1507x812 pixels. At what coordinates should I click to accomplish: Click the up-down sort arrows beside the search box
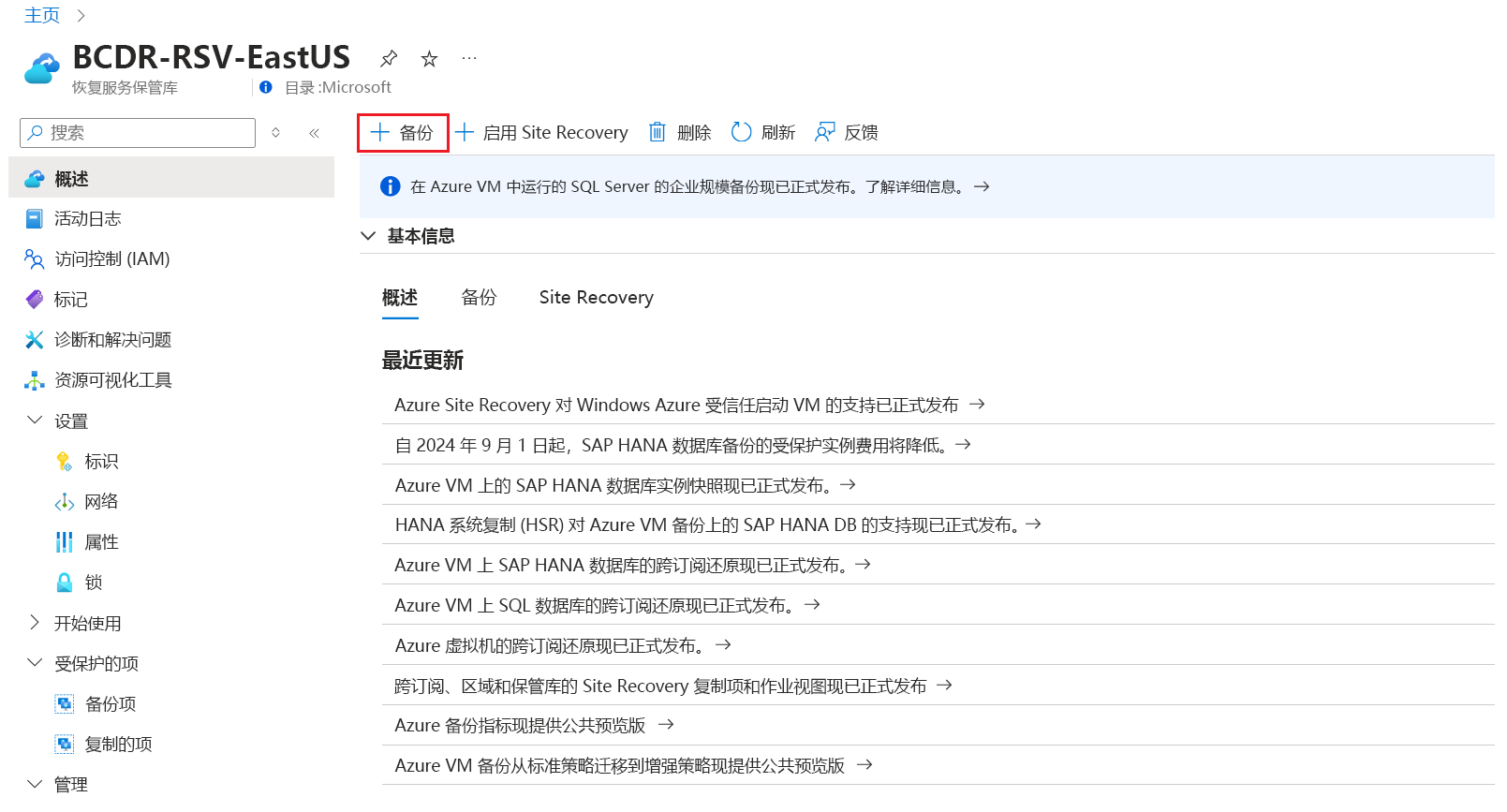(275, 133)
